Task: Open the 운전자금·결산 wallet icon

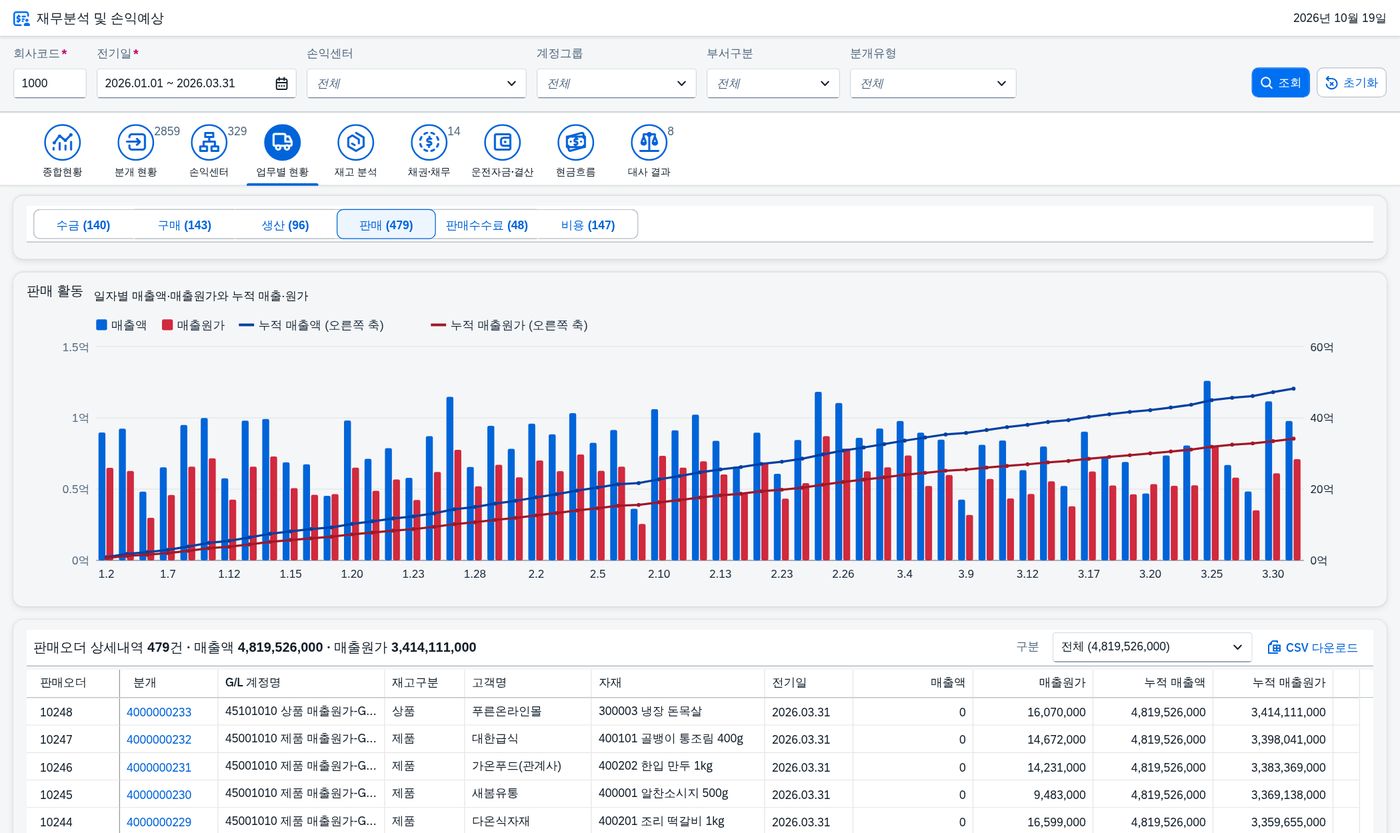Action: coord(502,143)
